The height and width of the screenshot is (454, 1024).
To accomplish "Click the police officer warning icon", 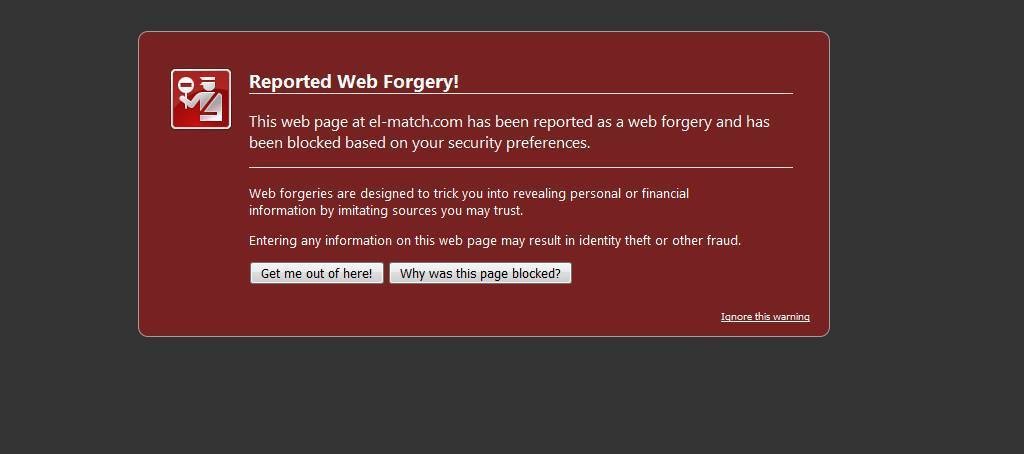I will 201,99.
